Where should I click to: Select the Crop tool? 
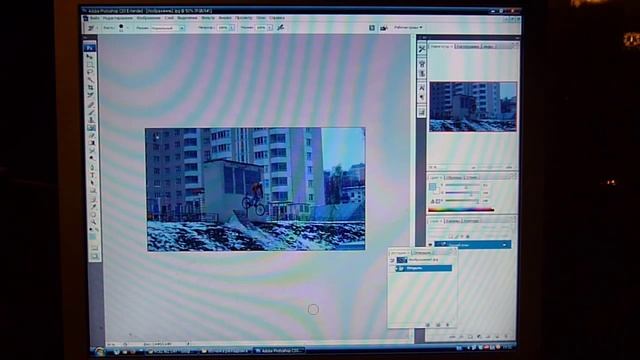point(90,87)
